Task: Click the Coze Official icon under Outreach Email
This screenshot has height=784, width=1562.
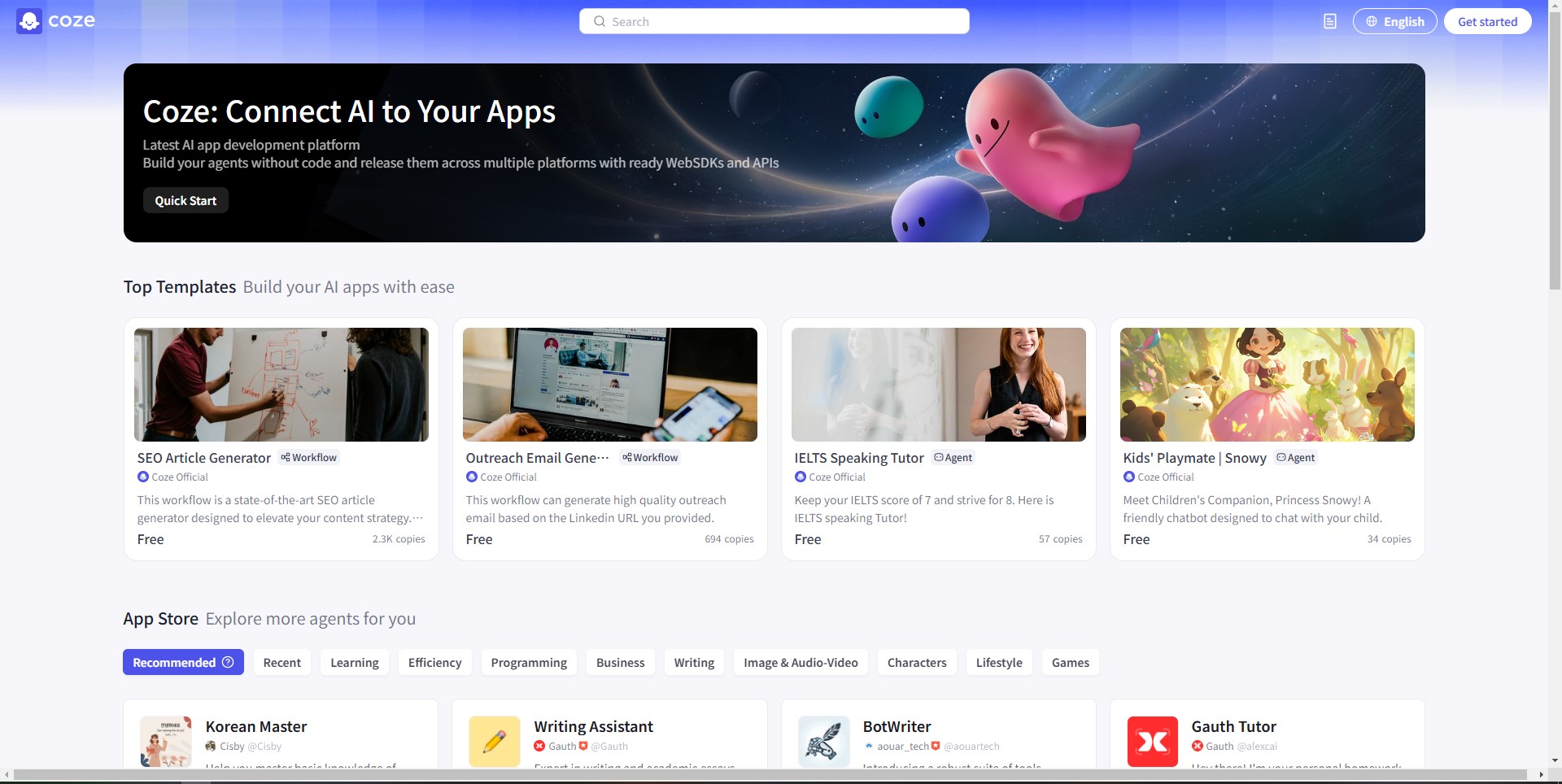Action: coord(472,477)
